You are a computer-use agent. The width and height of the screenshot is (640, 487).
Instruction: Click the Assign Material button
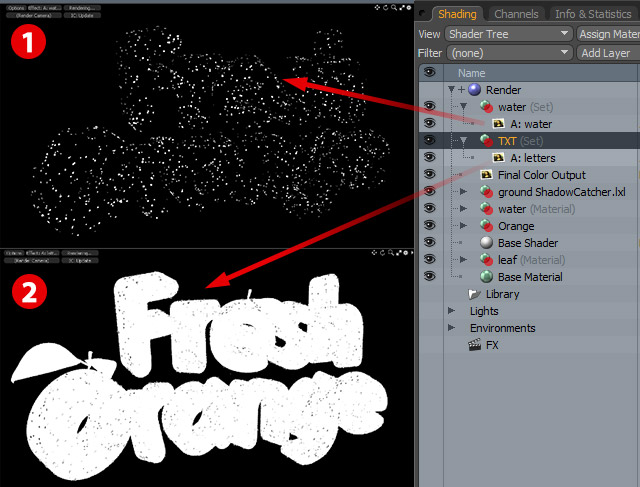[608, 34]
